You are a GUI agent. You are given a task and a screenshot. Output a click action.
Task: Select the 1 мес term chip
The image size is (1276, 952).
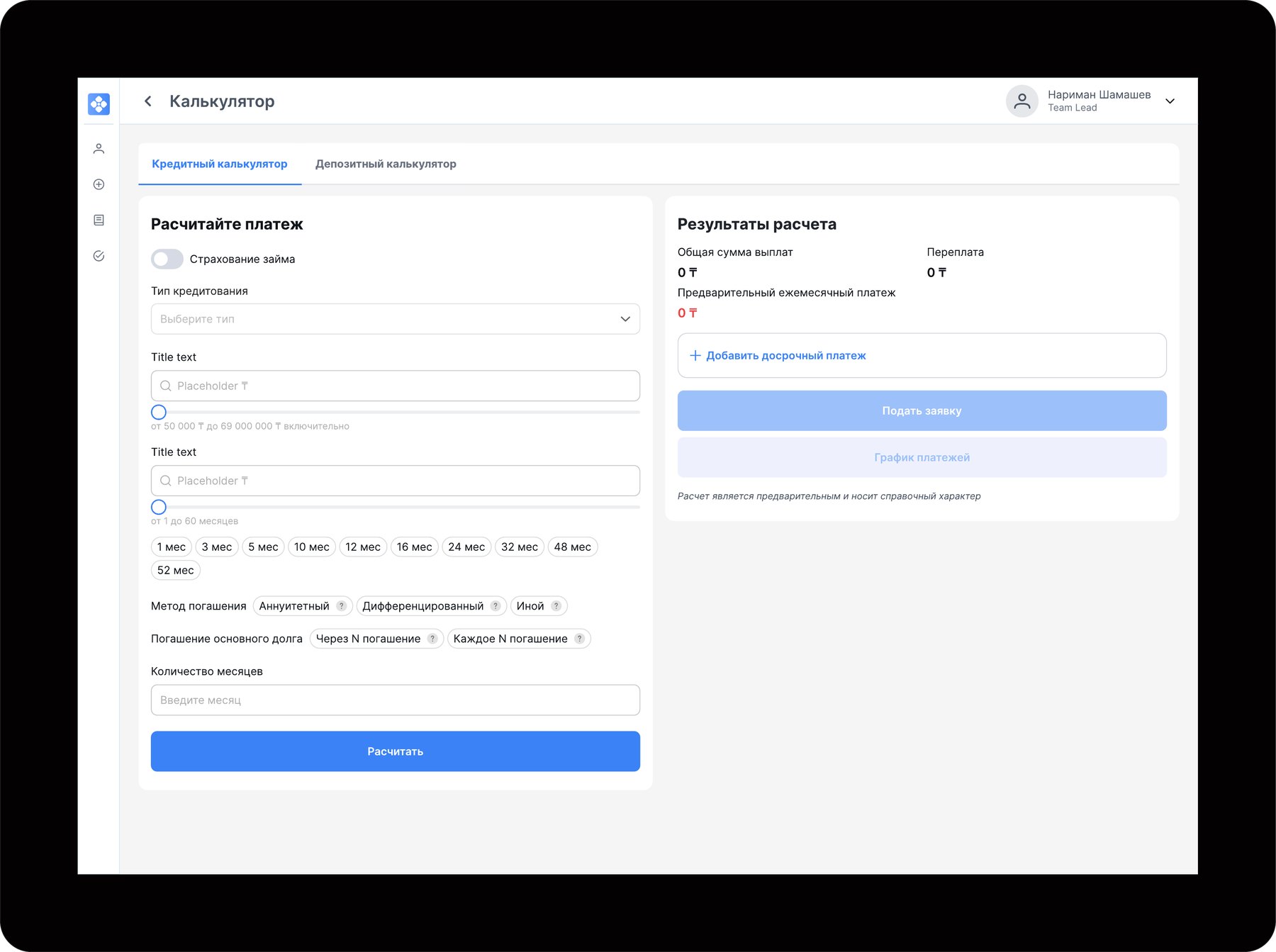click(172, 547)
